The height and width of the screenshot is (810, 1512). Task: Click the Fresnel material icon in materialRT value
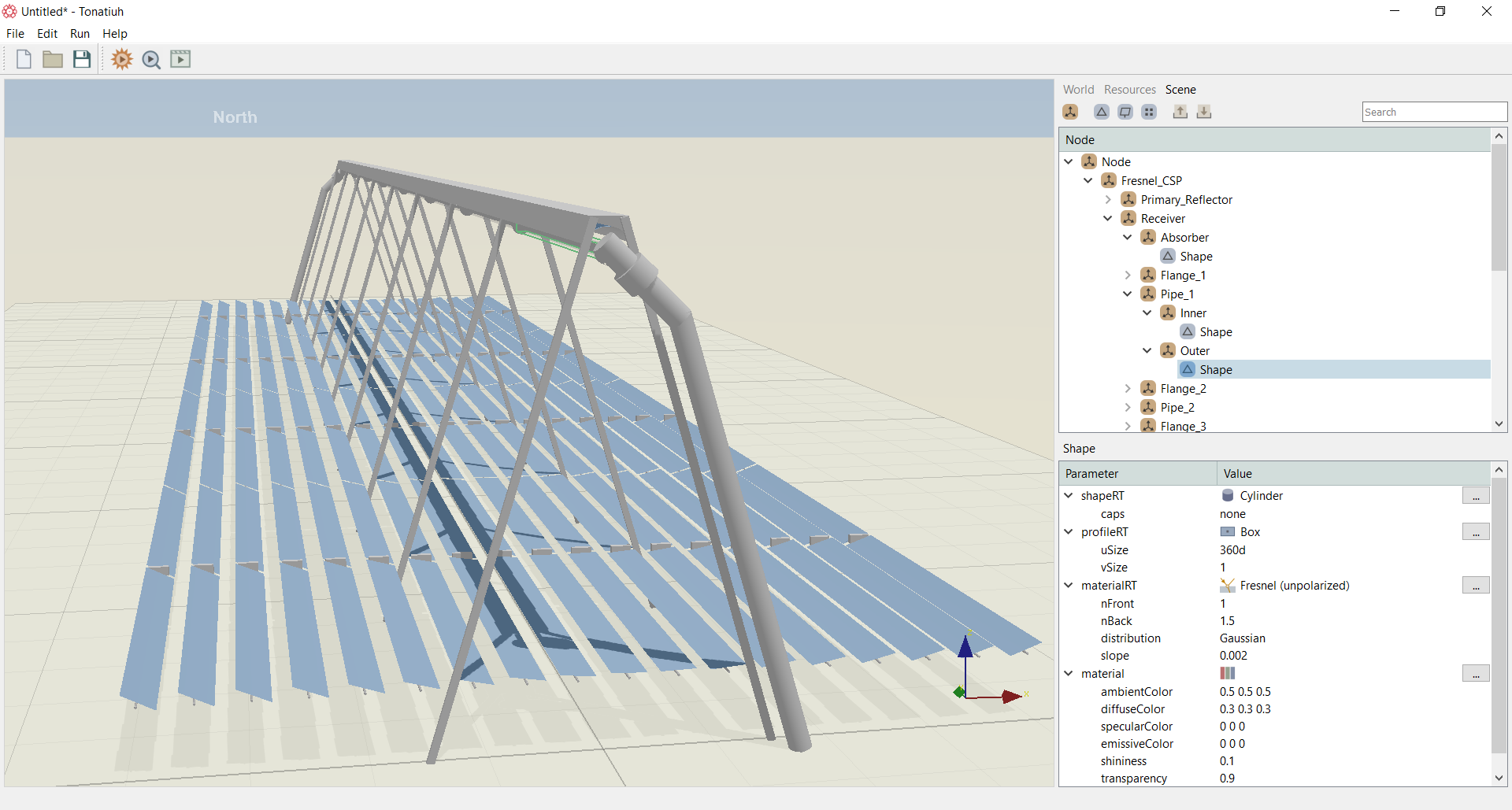point(1228,585)
